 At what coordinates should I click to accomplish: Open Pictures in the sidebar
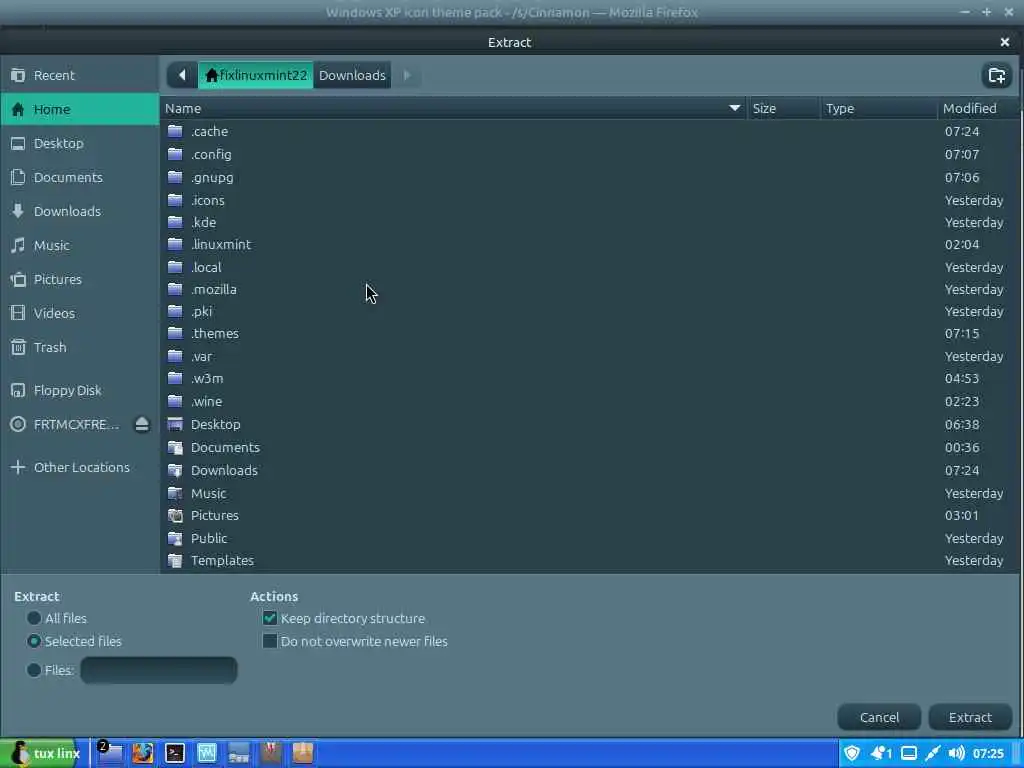80,279
